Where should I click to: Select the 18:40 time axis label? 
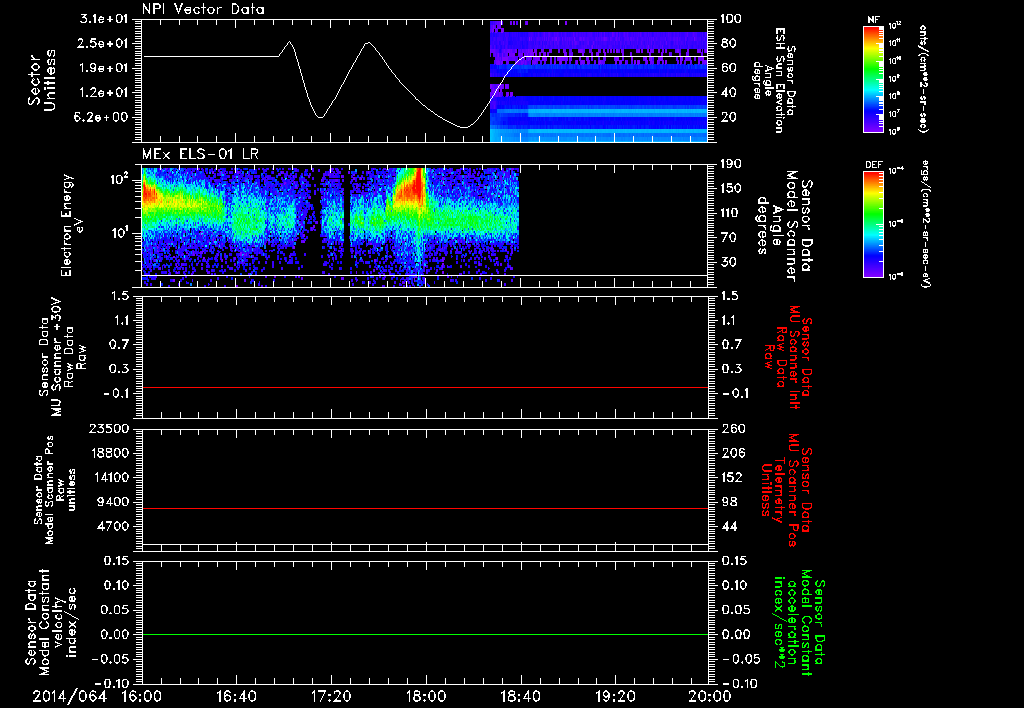click(520, 696)
